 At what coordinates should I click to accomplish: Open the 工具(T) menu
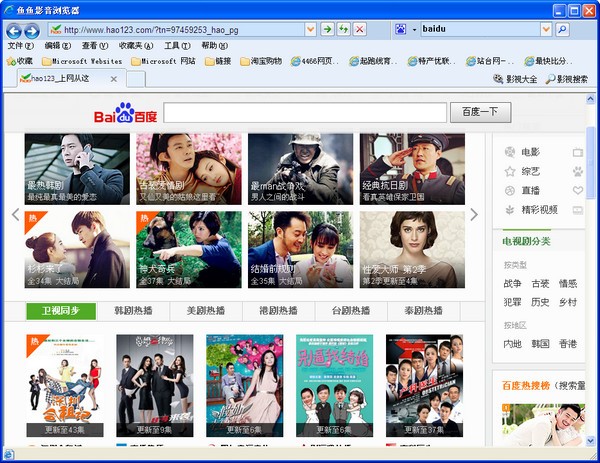(x=177, y=46)
